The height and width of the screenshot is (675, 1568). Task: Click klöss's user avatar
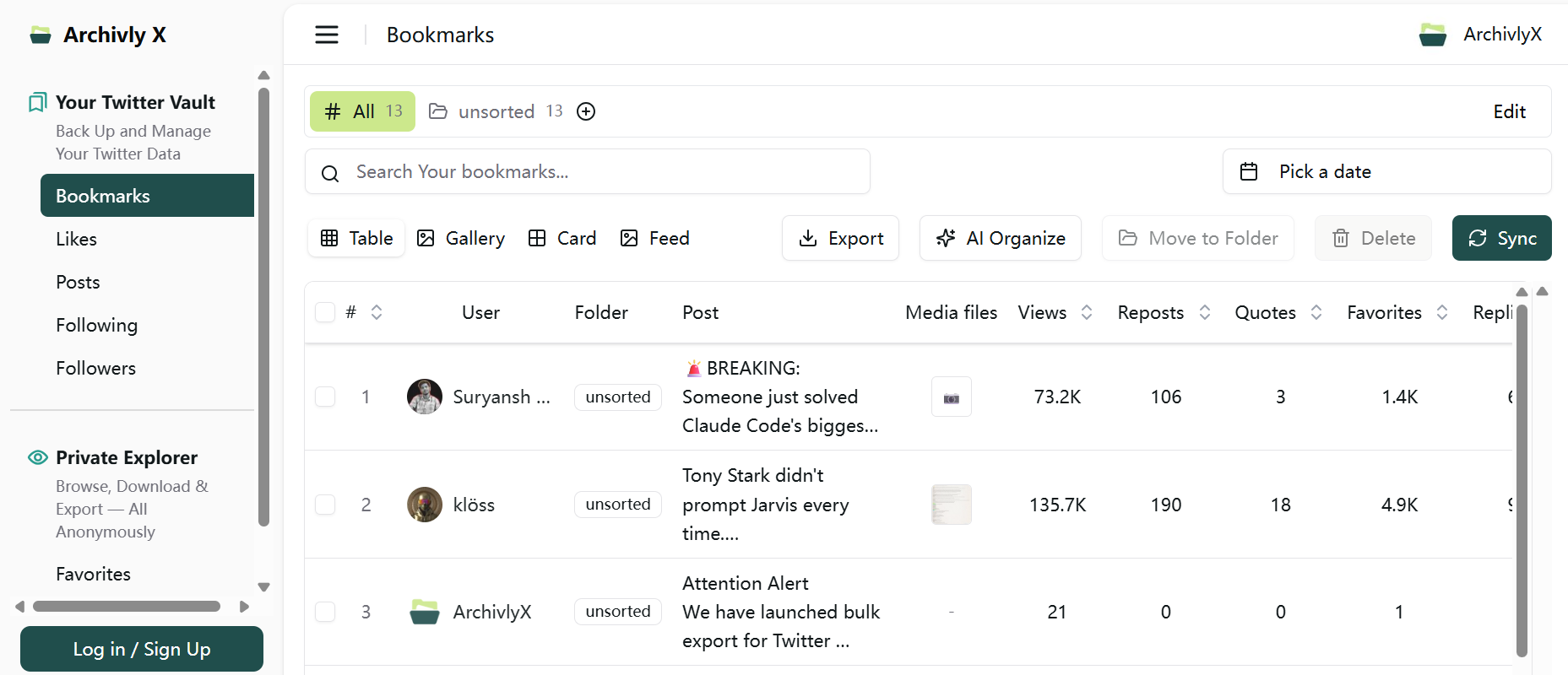click(425, 505)
